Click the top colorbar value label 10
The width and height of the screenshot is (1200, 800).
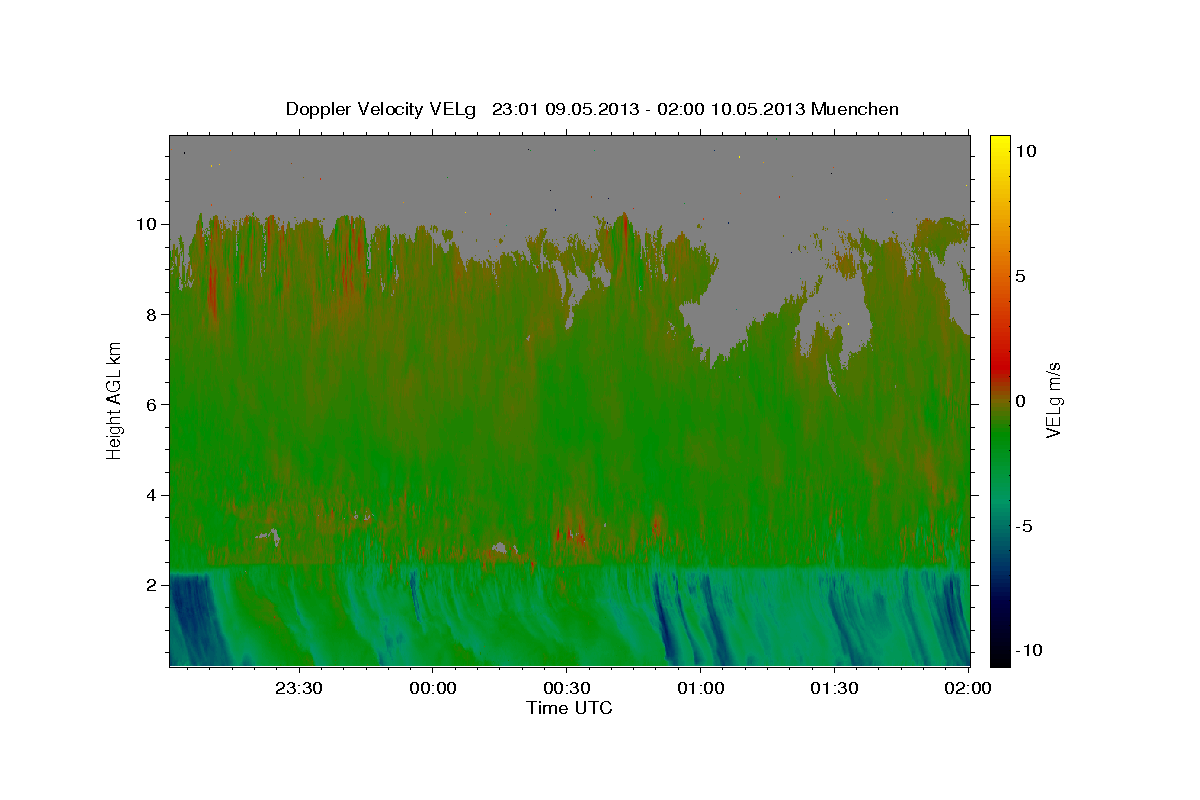click(1025, 151)
